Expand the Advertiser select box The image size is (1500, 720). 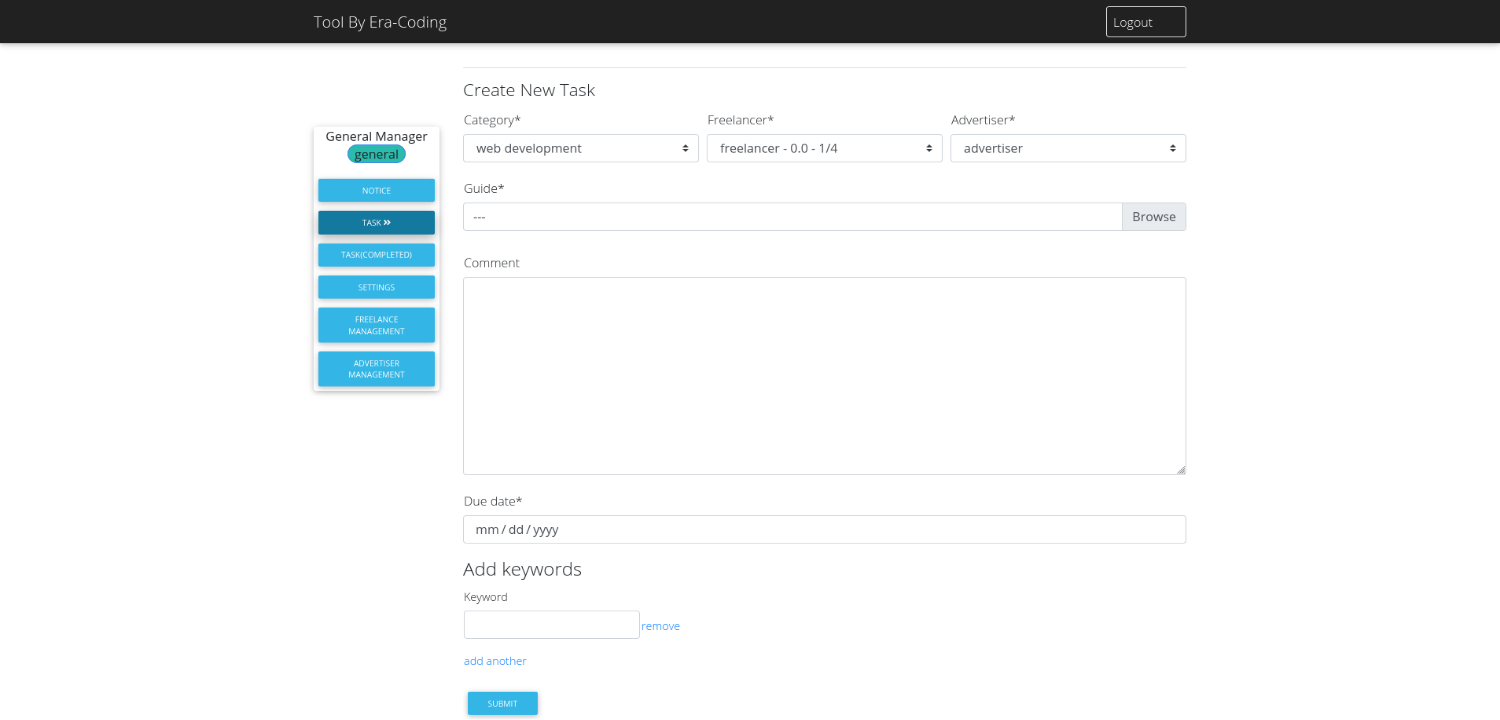coord(1068,148)
